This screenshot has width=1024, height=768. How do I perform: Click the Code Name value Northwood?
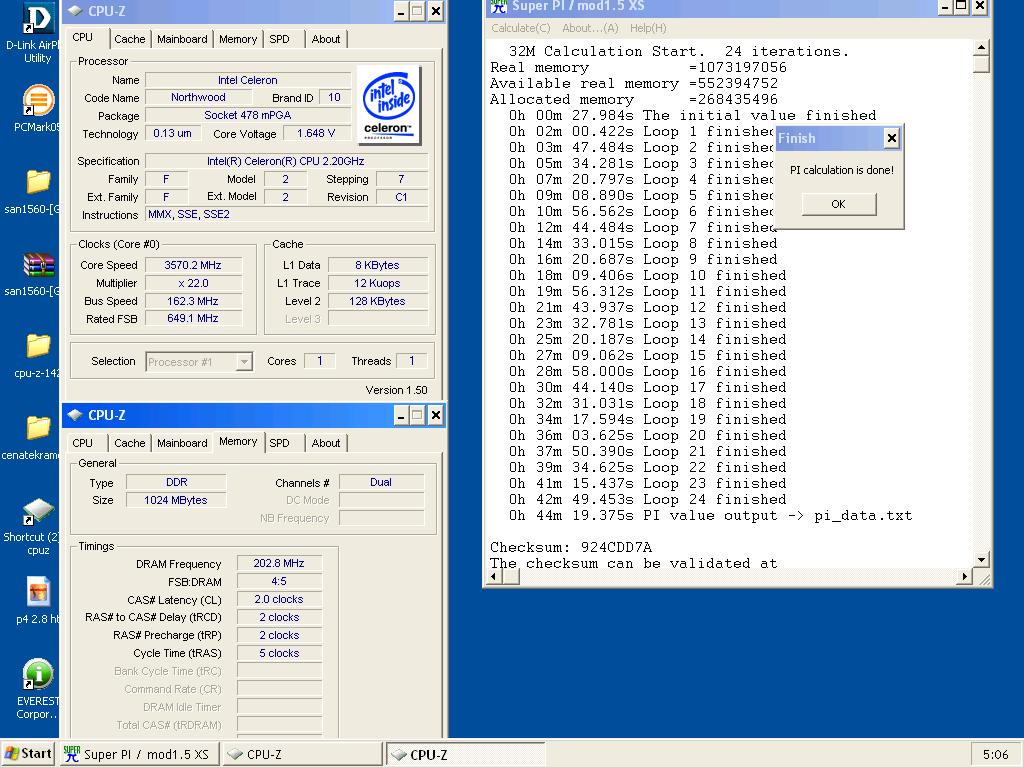pyautogui.click(x=198, y=97)
